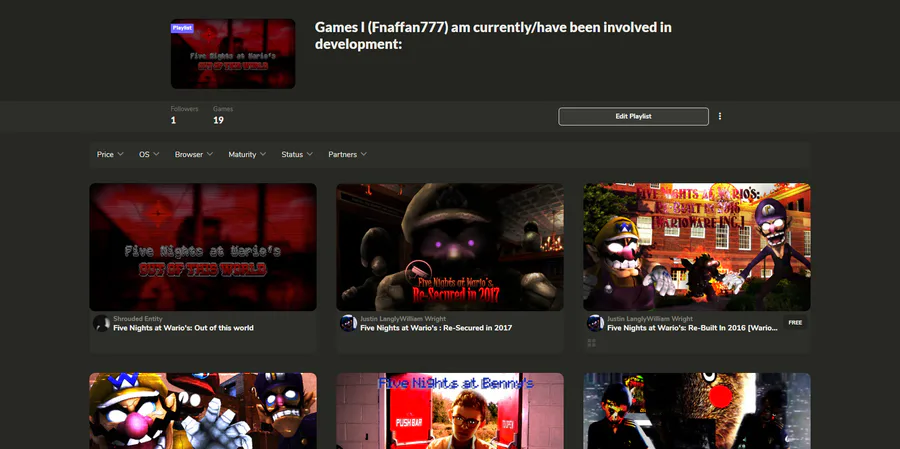Click the Out of This World game thumbnail
The image size is (900, 449).
[203, 247]
